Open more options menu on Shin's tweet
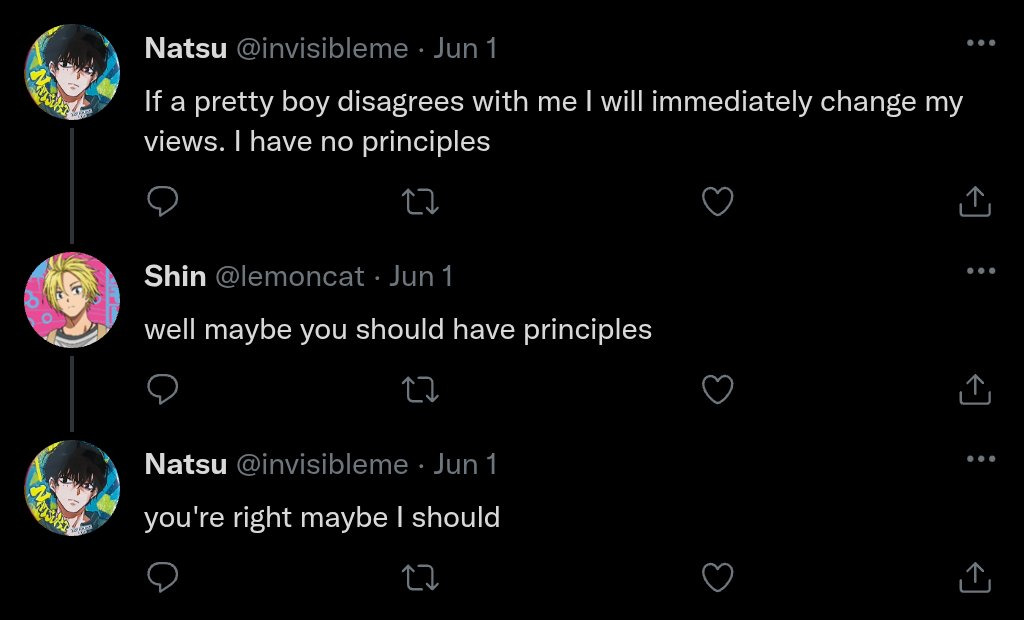The image size is (1024, 620). [x=980, y=271]
